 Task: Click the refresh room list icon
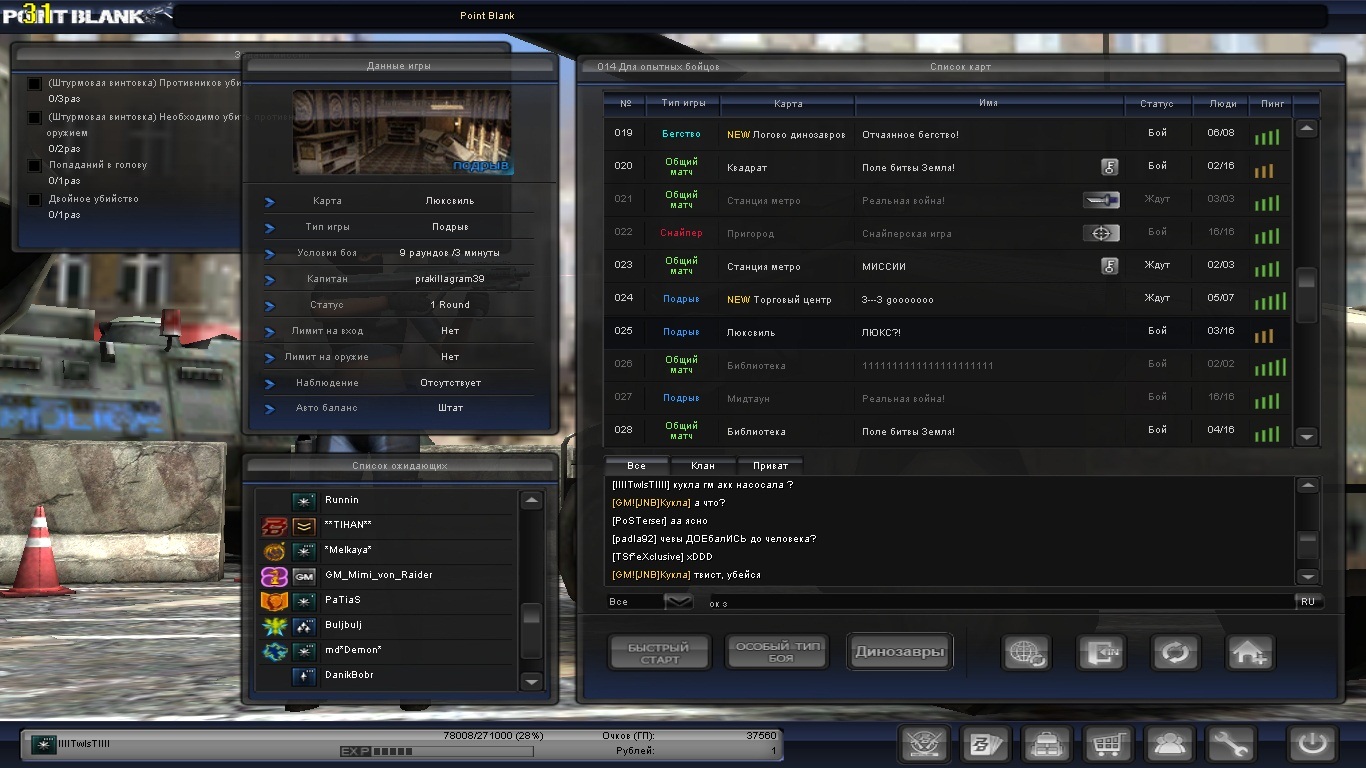pyautogui.click(x=1175, y=653)
